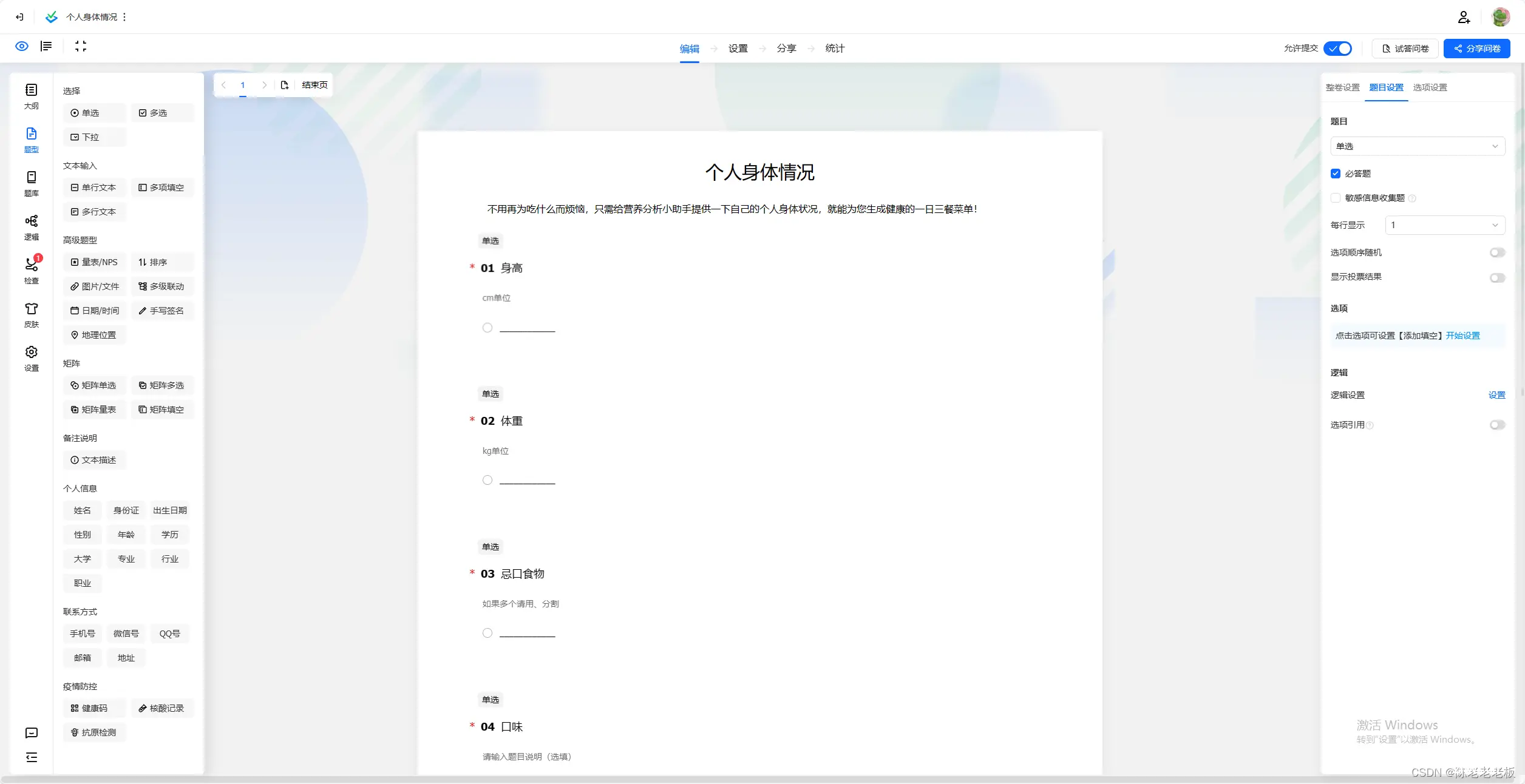Viewport: 1525px width, 784px height.
Task: Click the feedback chat icon at bottom left
Action: click(32, 733)
